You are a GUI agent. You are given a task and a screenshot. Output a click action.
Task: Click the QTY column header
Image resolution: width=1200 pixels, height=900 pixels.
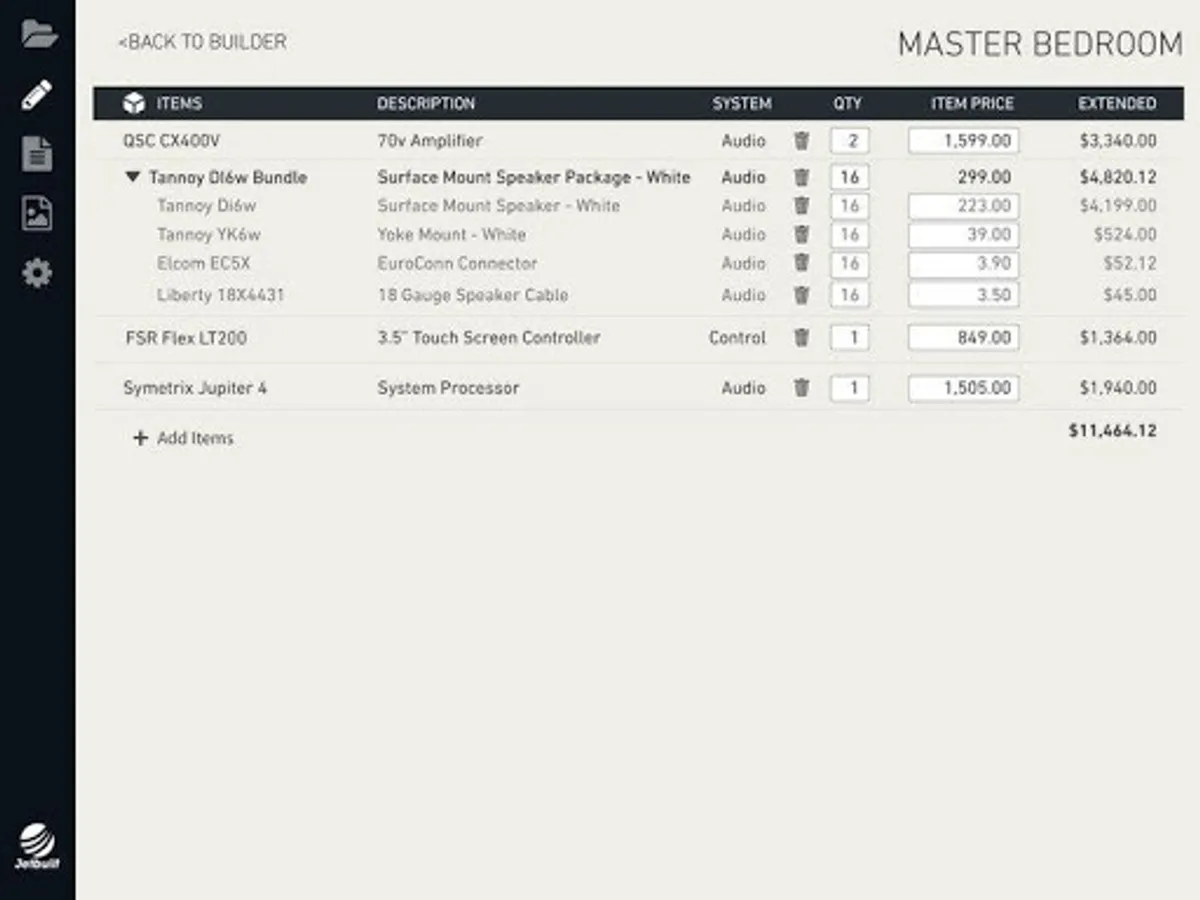(x=848, y=103)
